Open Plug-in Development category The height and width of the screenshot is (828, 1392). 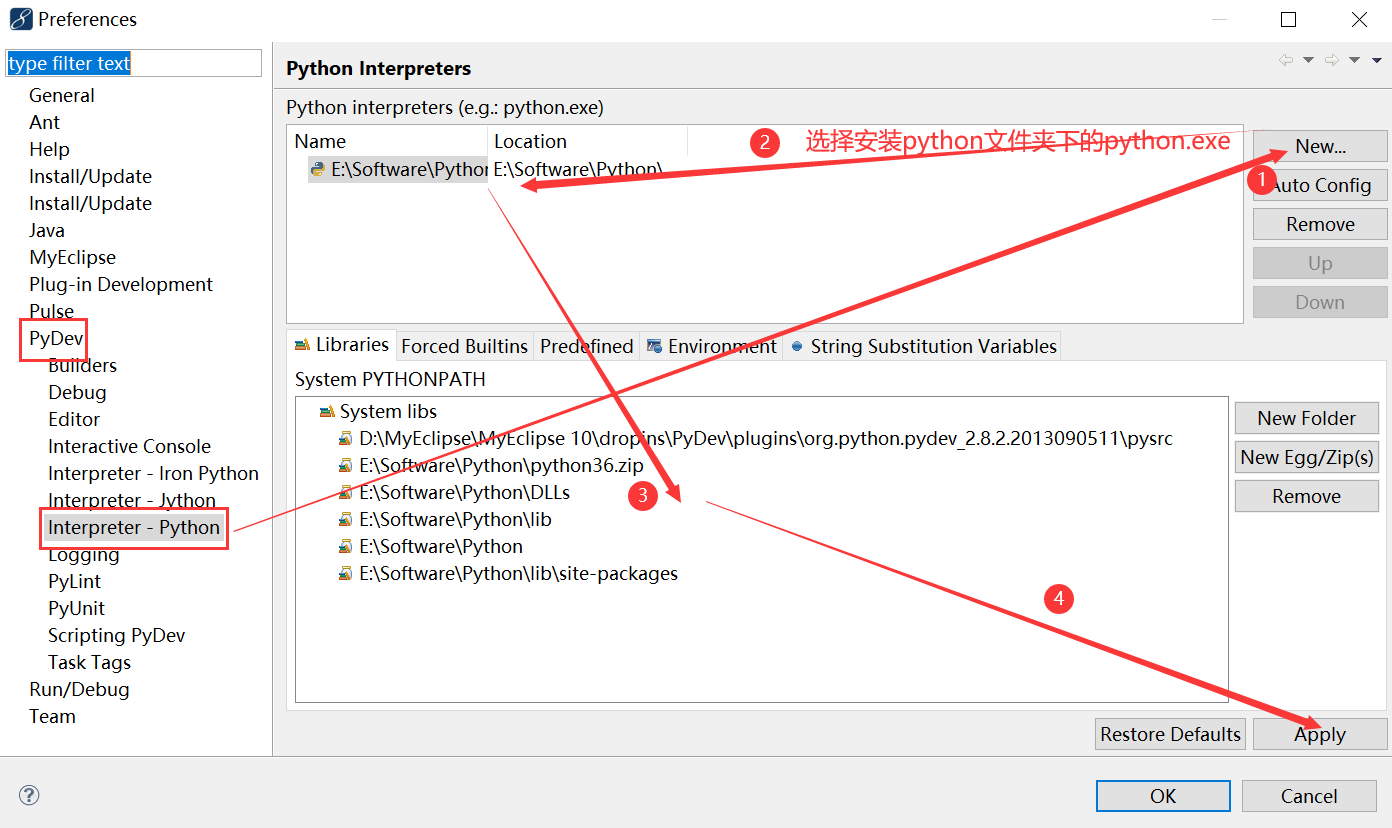[x=121, y=284]
